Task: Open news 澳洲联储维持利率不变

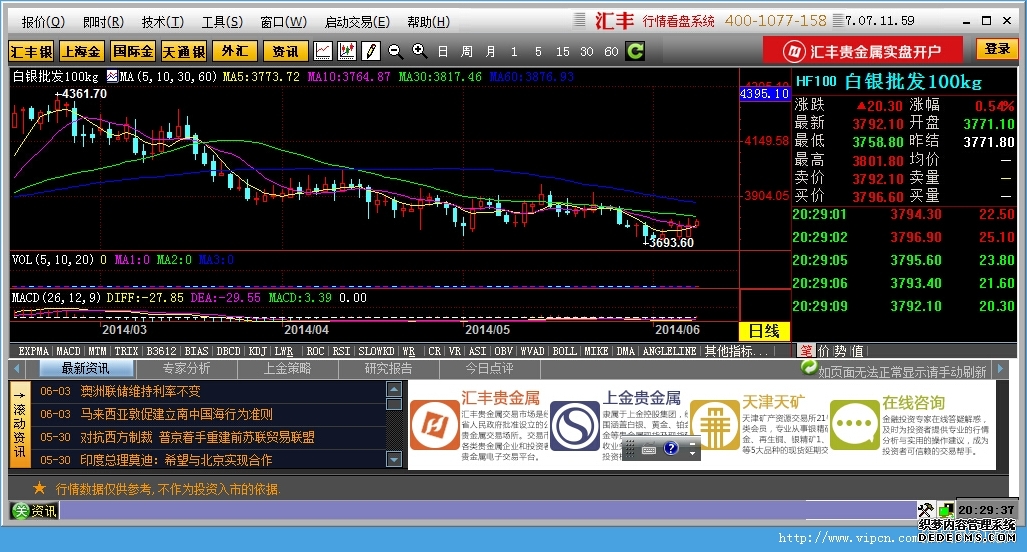Action: (140, 392)
